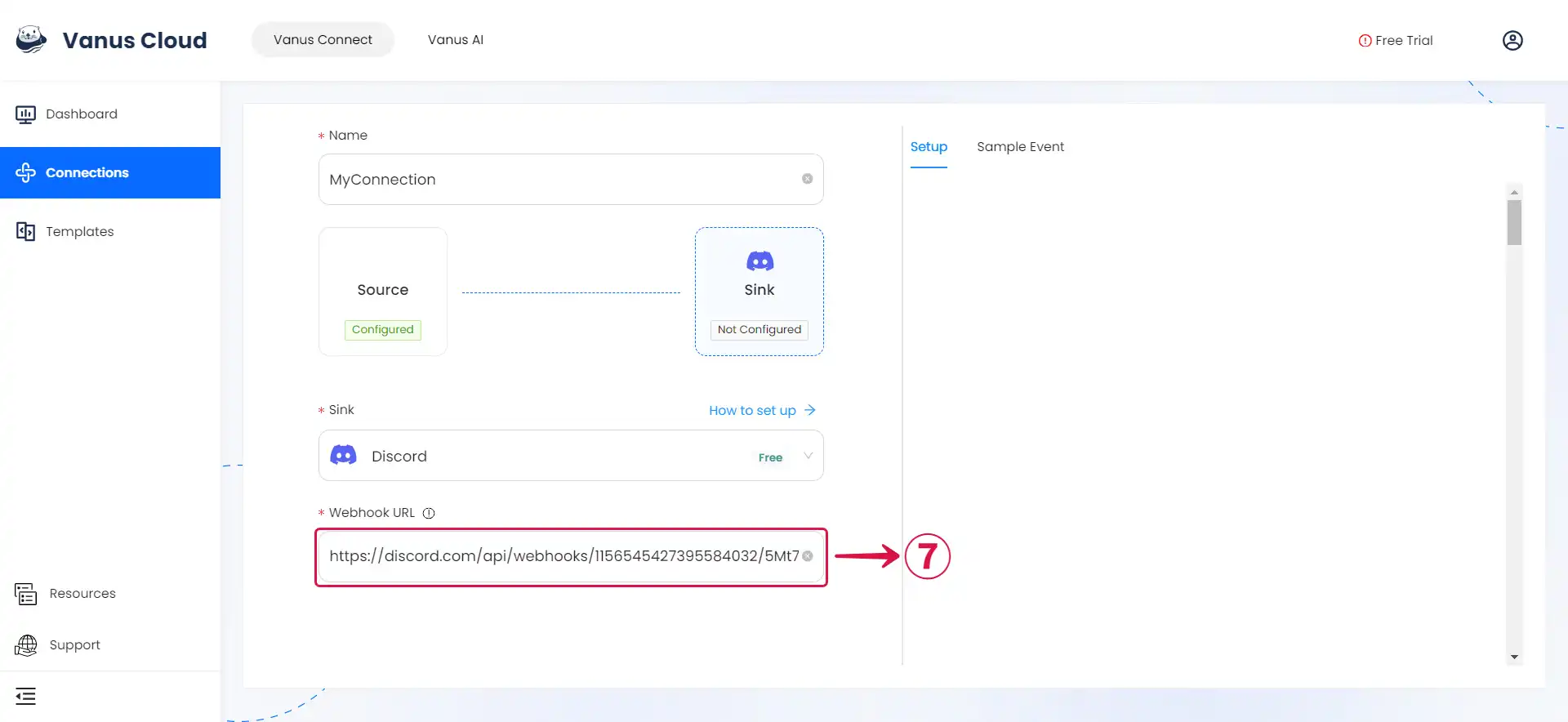
Task: Click the Webhook URL field label
Action: (372, 513)
